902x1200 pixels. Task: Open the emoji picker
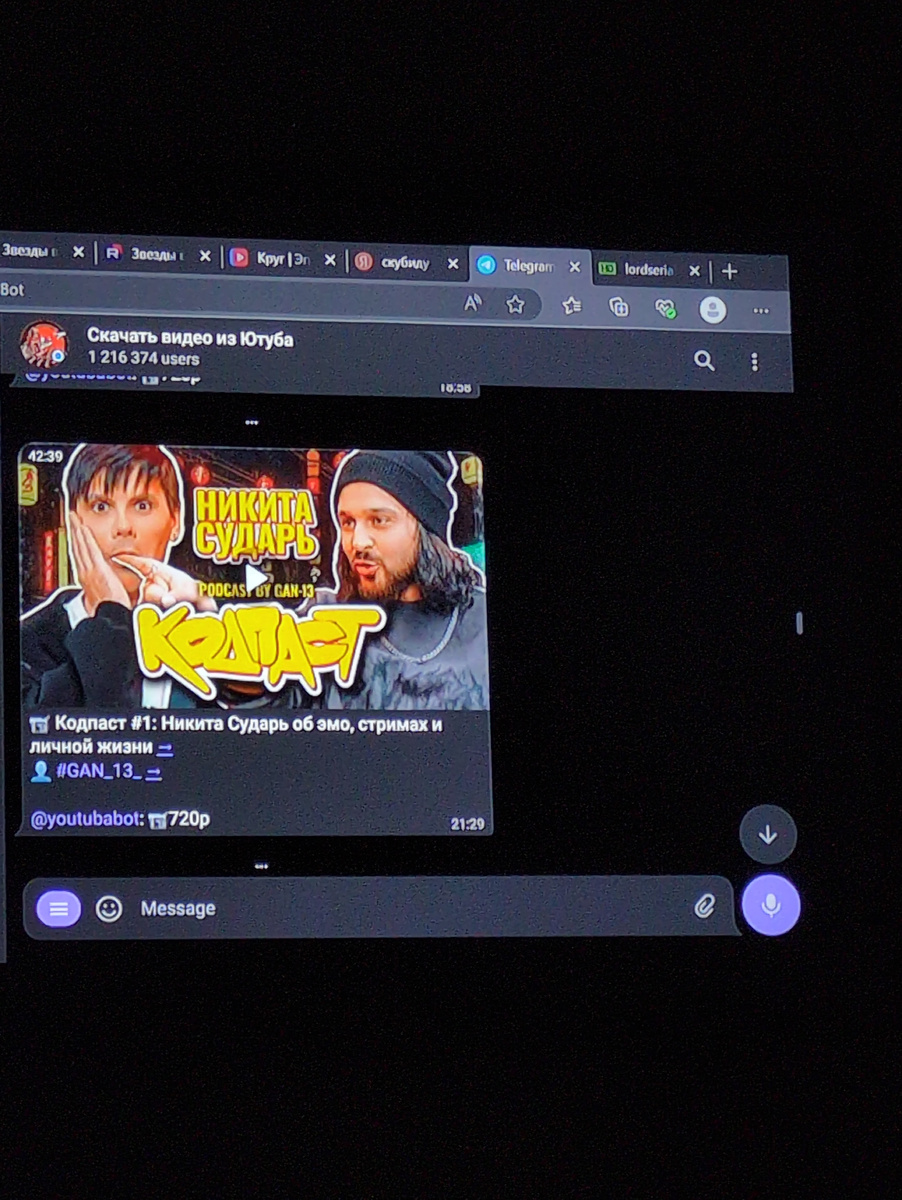point(109,908)
